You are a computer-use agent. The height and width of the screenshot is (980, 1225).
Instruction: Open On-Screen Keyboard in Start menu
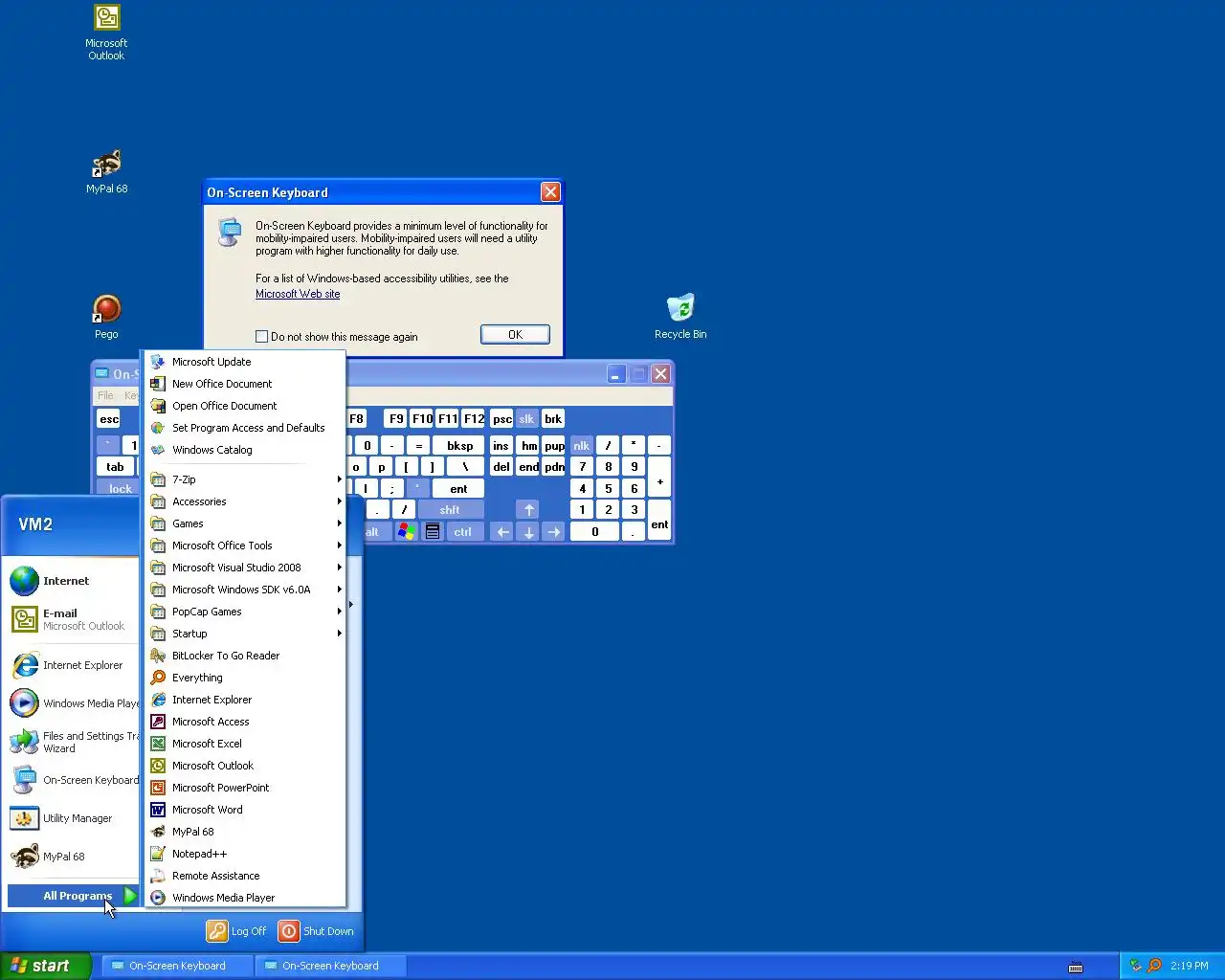(x=73, y=780)
